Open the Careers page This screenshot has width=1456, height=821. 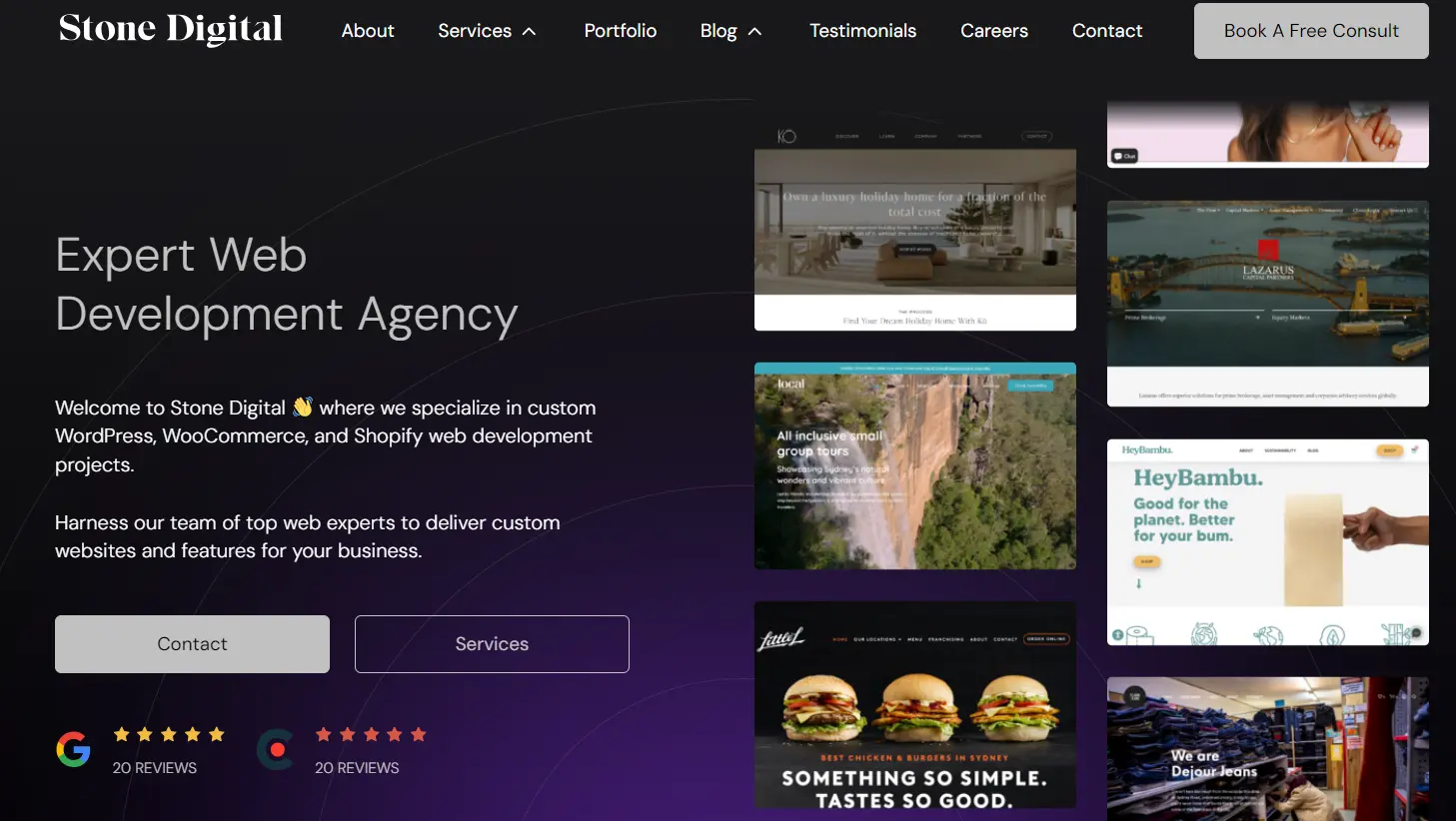click(994, 31)
